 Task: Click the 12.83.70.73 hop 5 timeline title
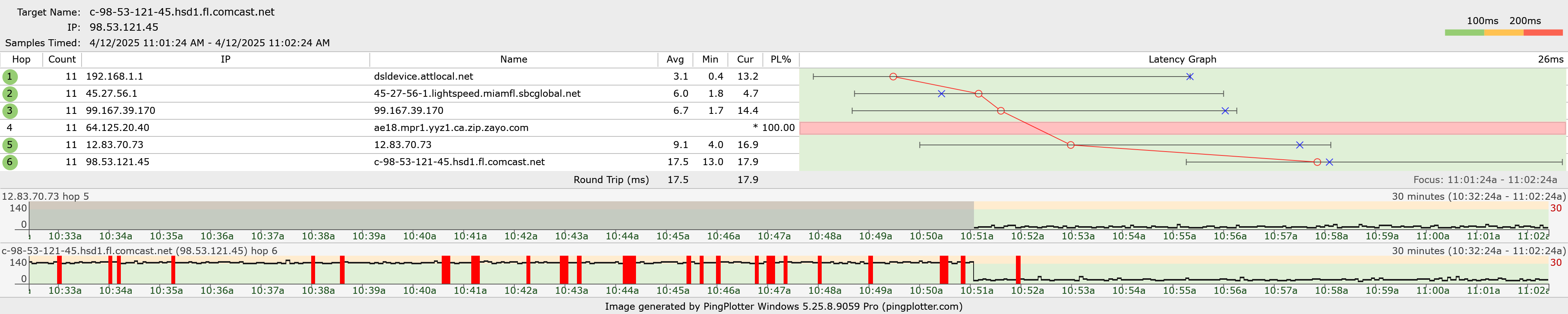(46, 197)
